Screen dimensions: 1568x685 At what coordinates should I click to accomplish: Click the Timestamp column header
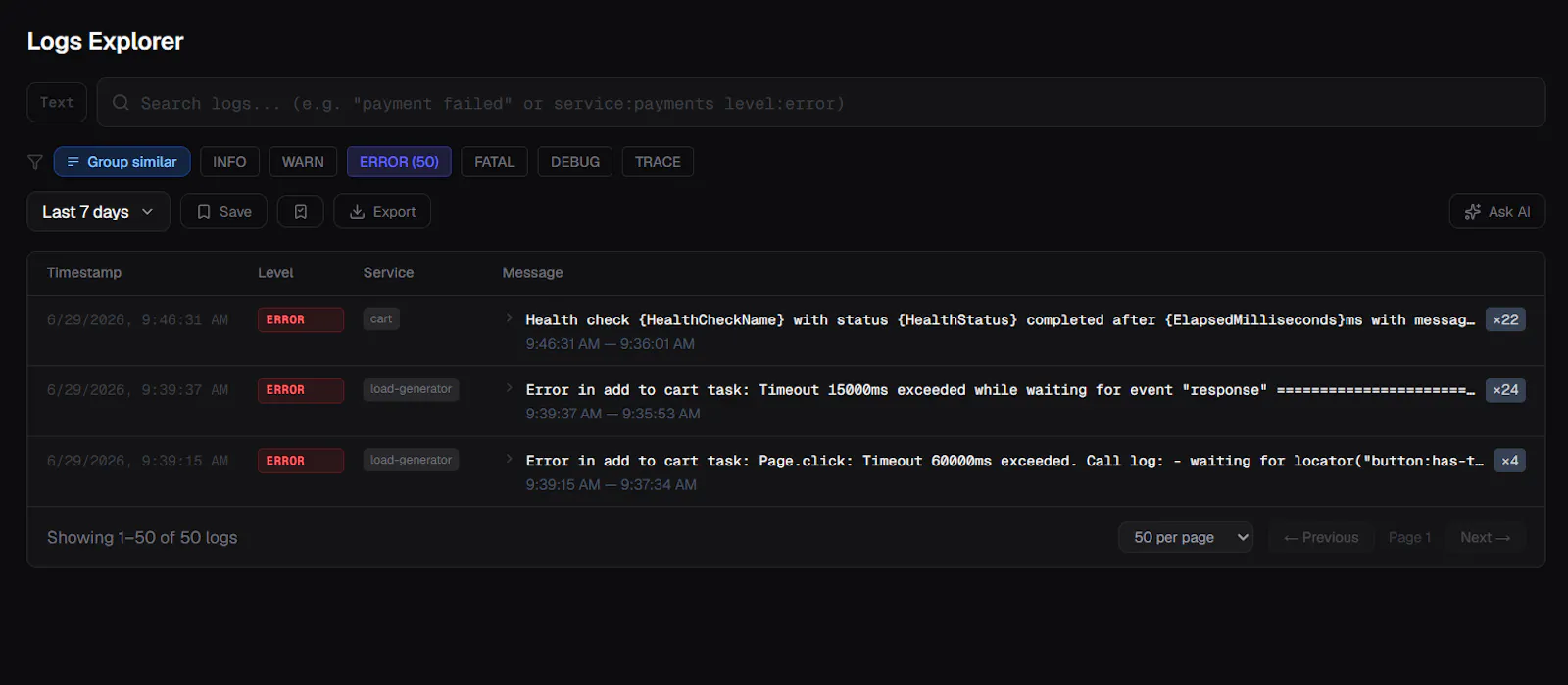coord(84,272)
